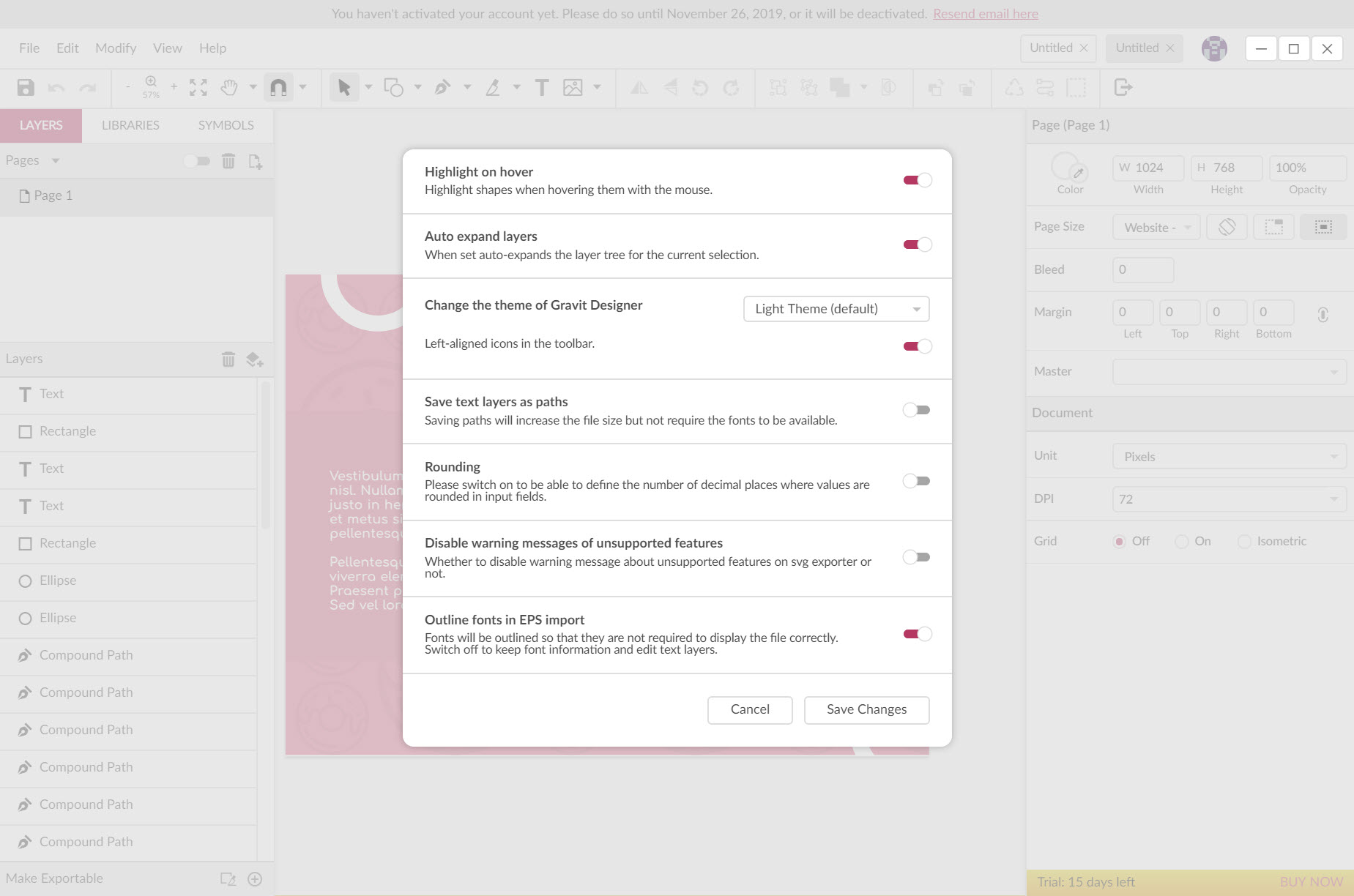Delete layer using Layers trash icon

pyautogui.click(x=228, y=359)
